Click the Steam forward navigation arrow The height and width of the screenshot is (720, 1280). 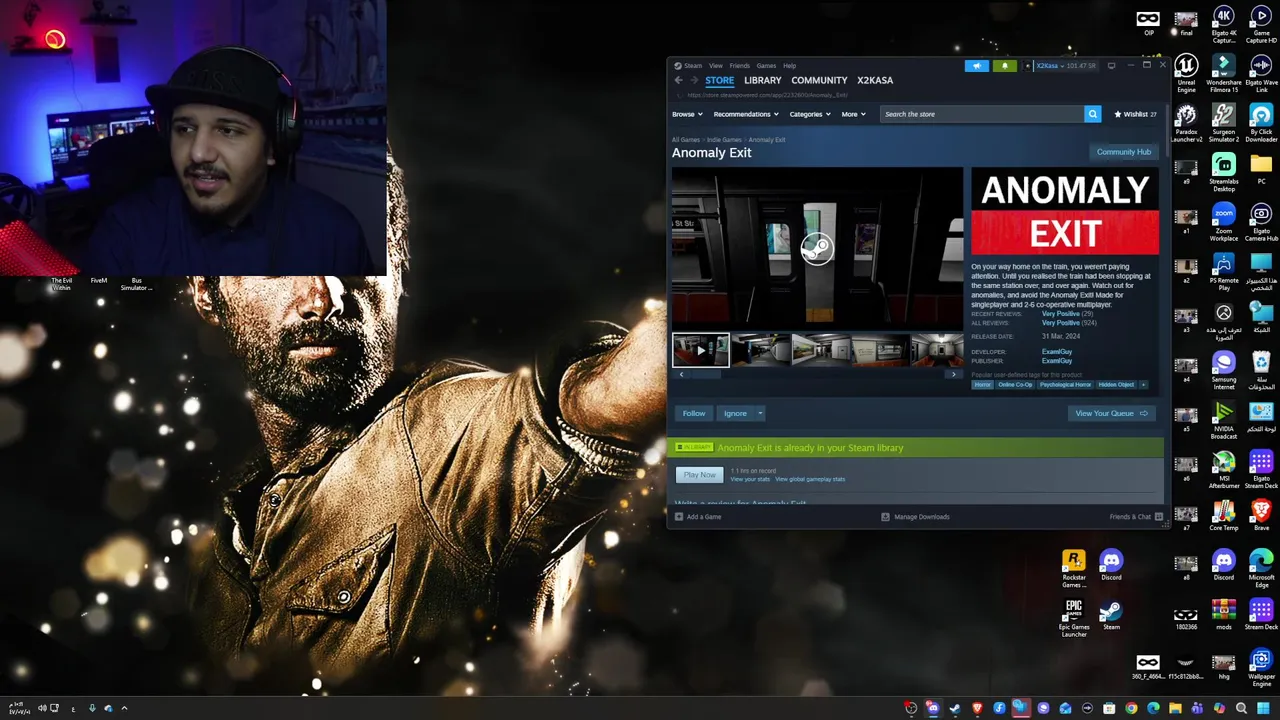tap(694, 80)
